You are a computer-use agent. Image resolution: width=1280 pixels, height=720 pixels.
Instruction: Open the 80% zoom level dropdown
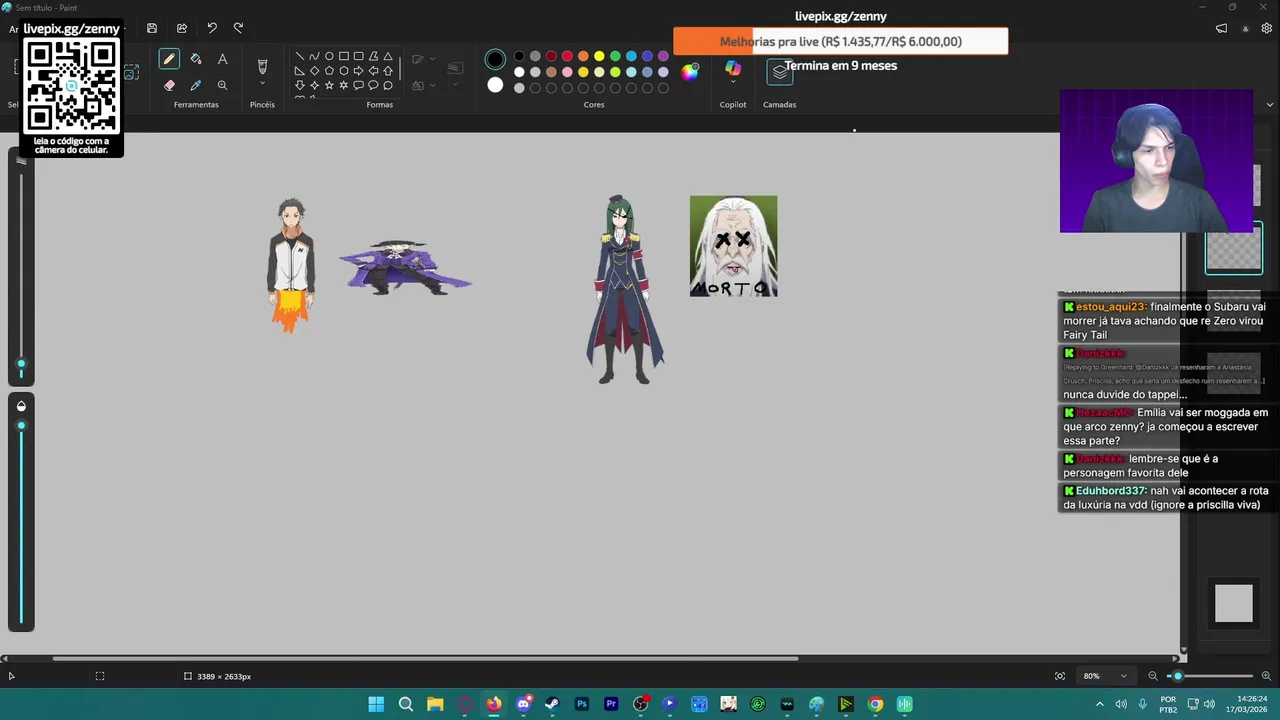click(1105, 676)
